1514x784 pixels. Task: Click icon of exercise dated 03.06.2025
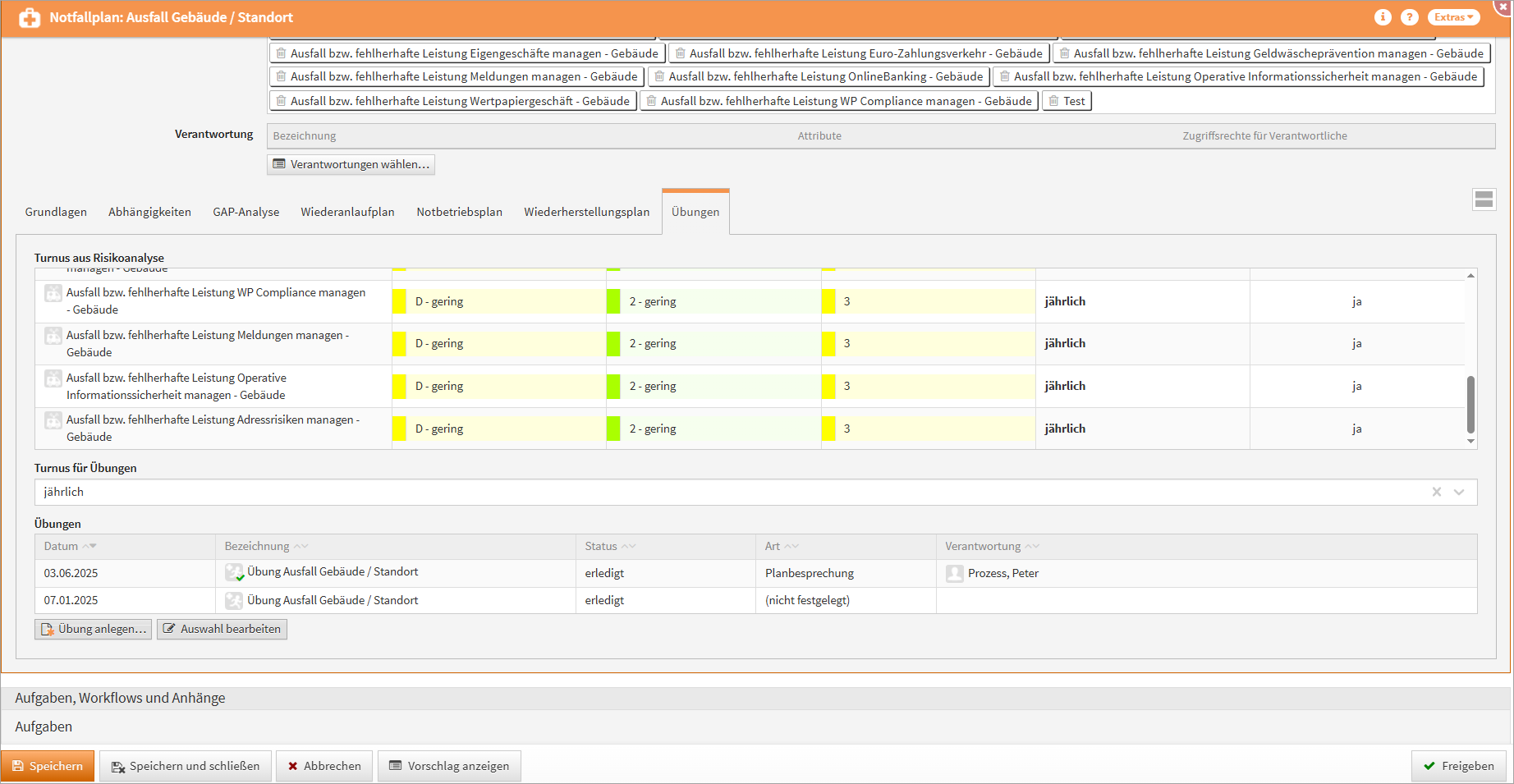point(234,572)
